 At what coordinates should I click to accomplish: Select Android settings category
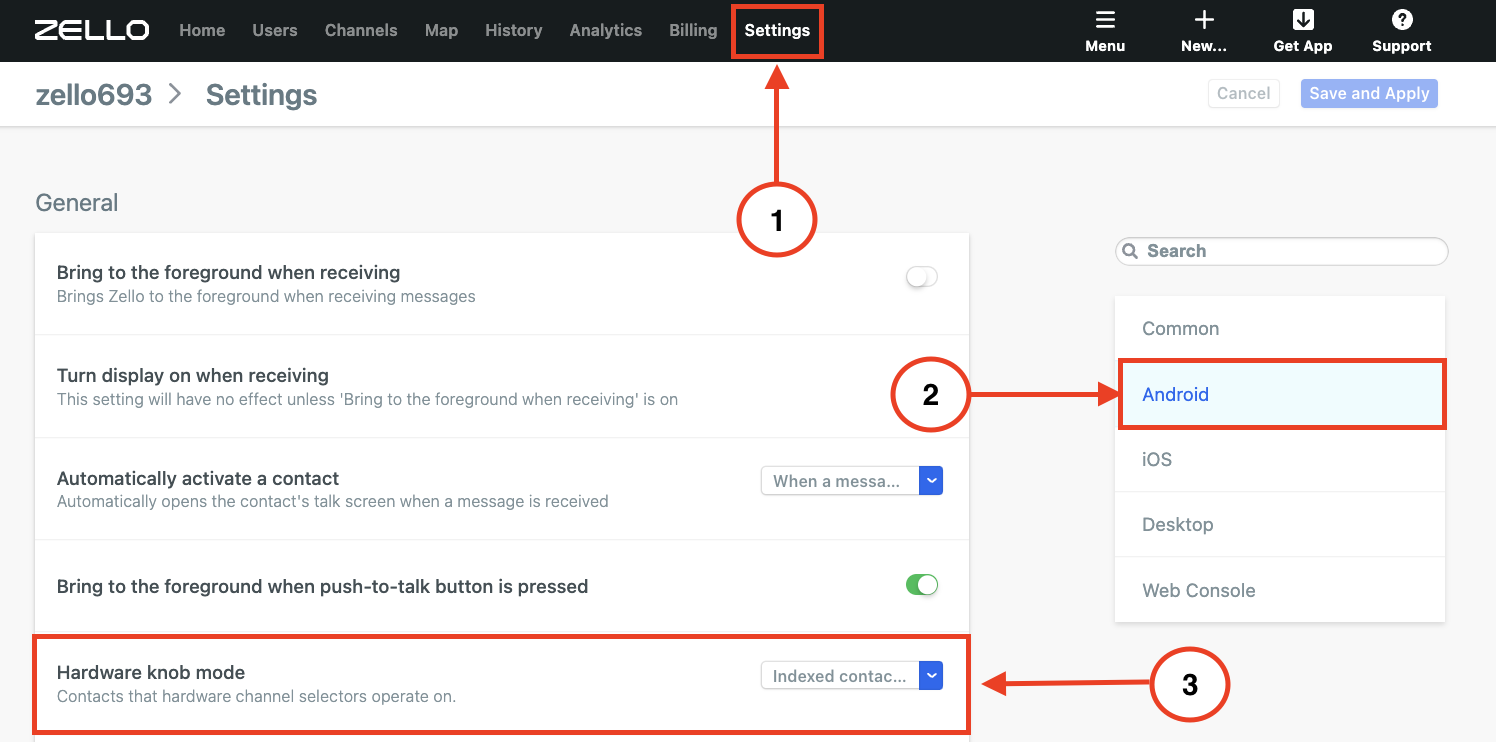click(x=1280, y=394)
